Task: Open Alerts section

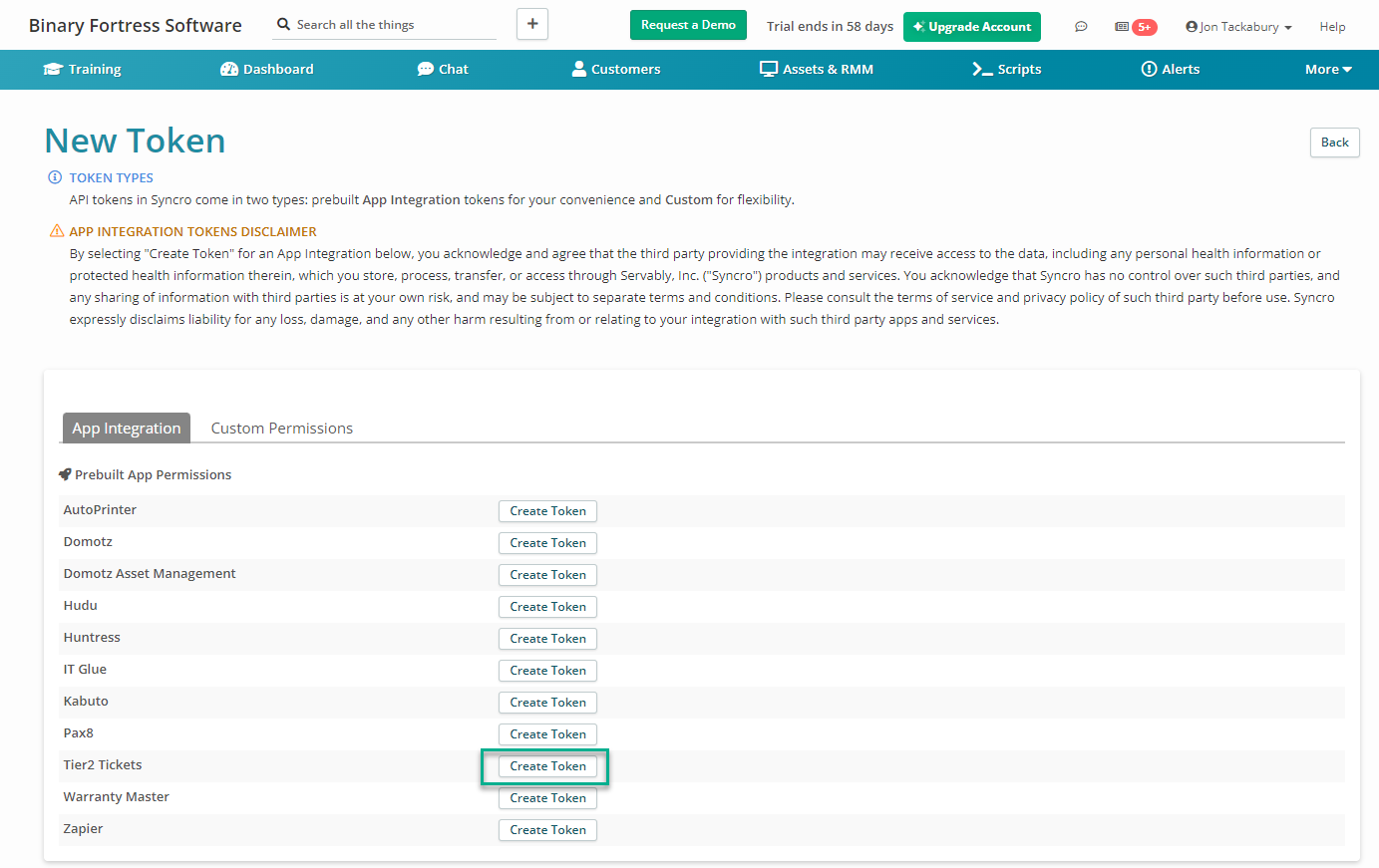Action: (x=1171, y=69)
